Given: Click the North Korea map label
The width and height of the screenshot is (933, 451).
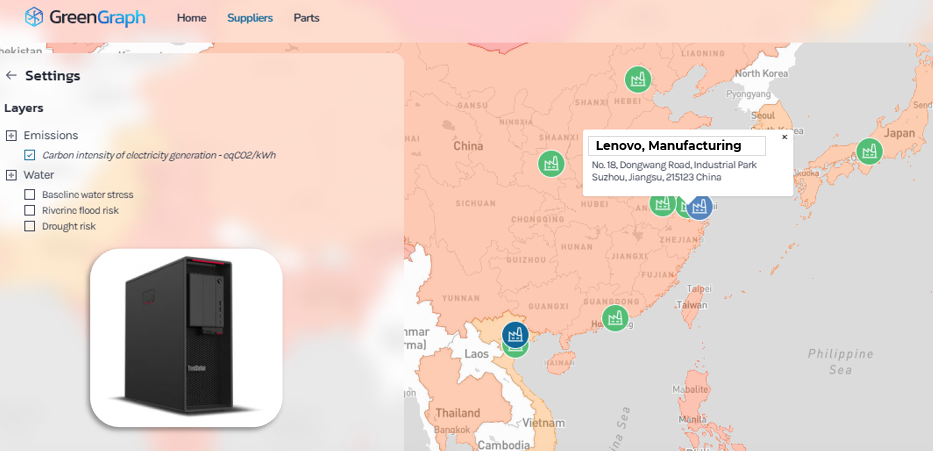Looking at the screenshot, I should click(x=761, y=74).
